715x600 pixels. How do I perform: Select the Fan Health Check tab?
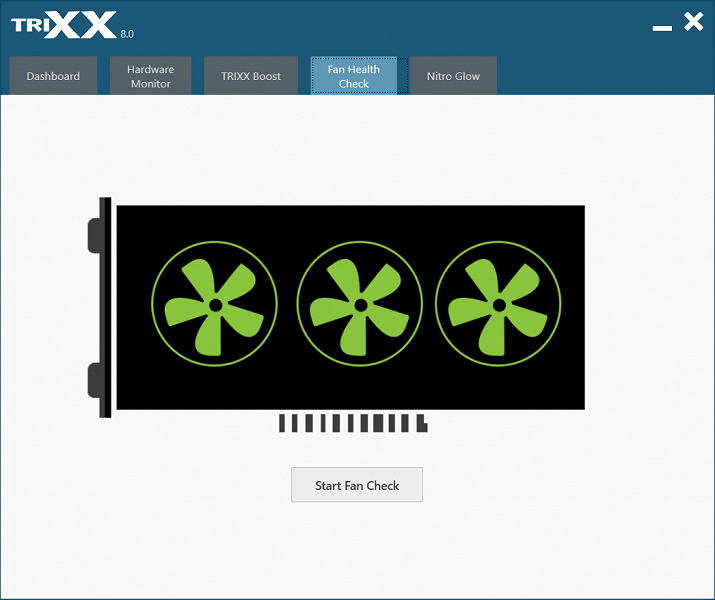coord(353,76)
